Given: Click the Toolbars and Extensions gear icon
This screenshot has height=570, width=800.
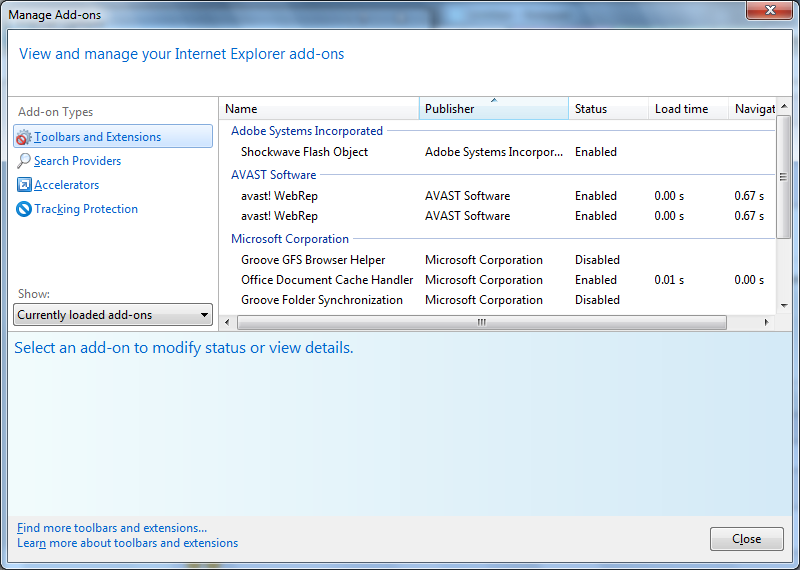Looking at the screenshot, I should point(23,137).
